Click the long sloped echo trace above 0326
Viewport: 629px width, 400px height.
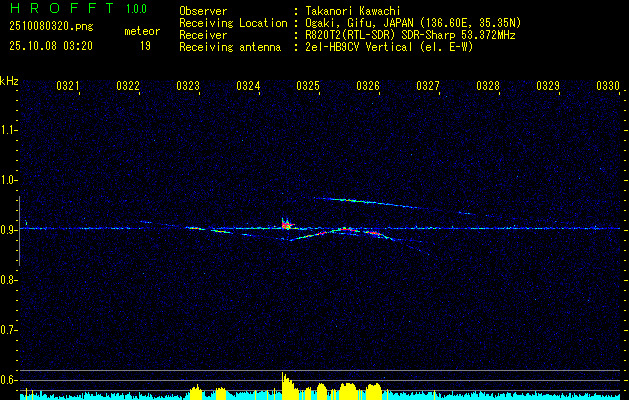367,203
